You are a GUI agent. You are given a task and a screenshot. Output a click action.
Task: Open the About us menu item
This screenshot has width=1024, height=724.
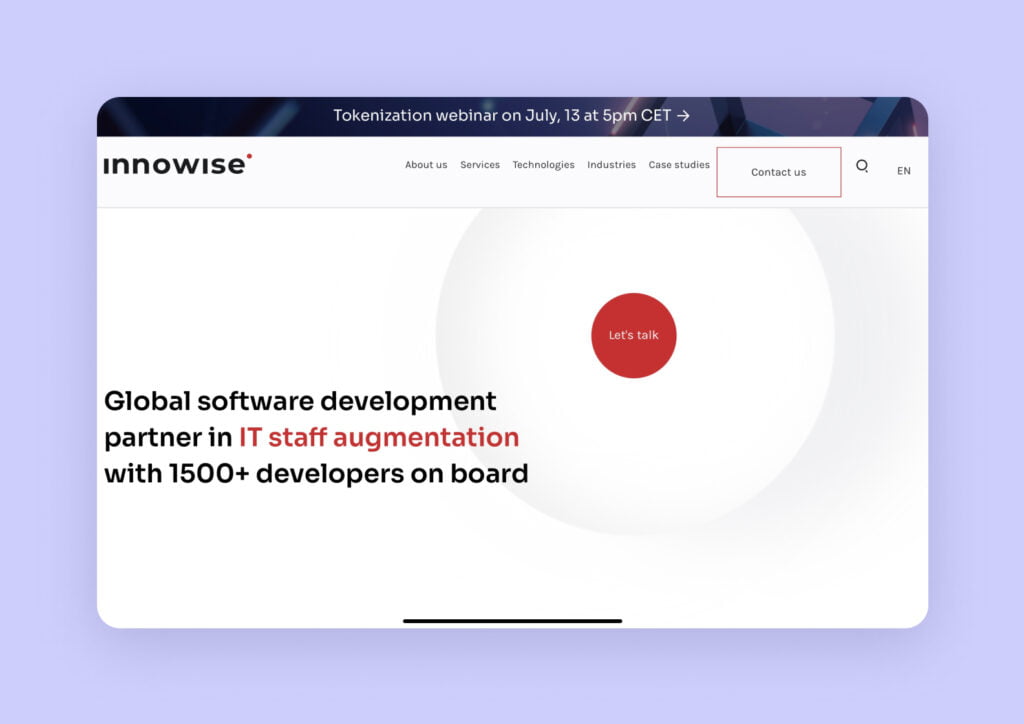point(426,165)
